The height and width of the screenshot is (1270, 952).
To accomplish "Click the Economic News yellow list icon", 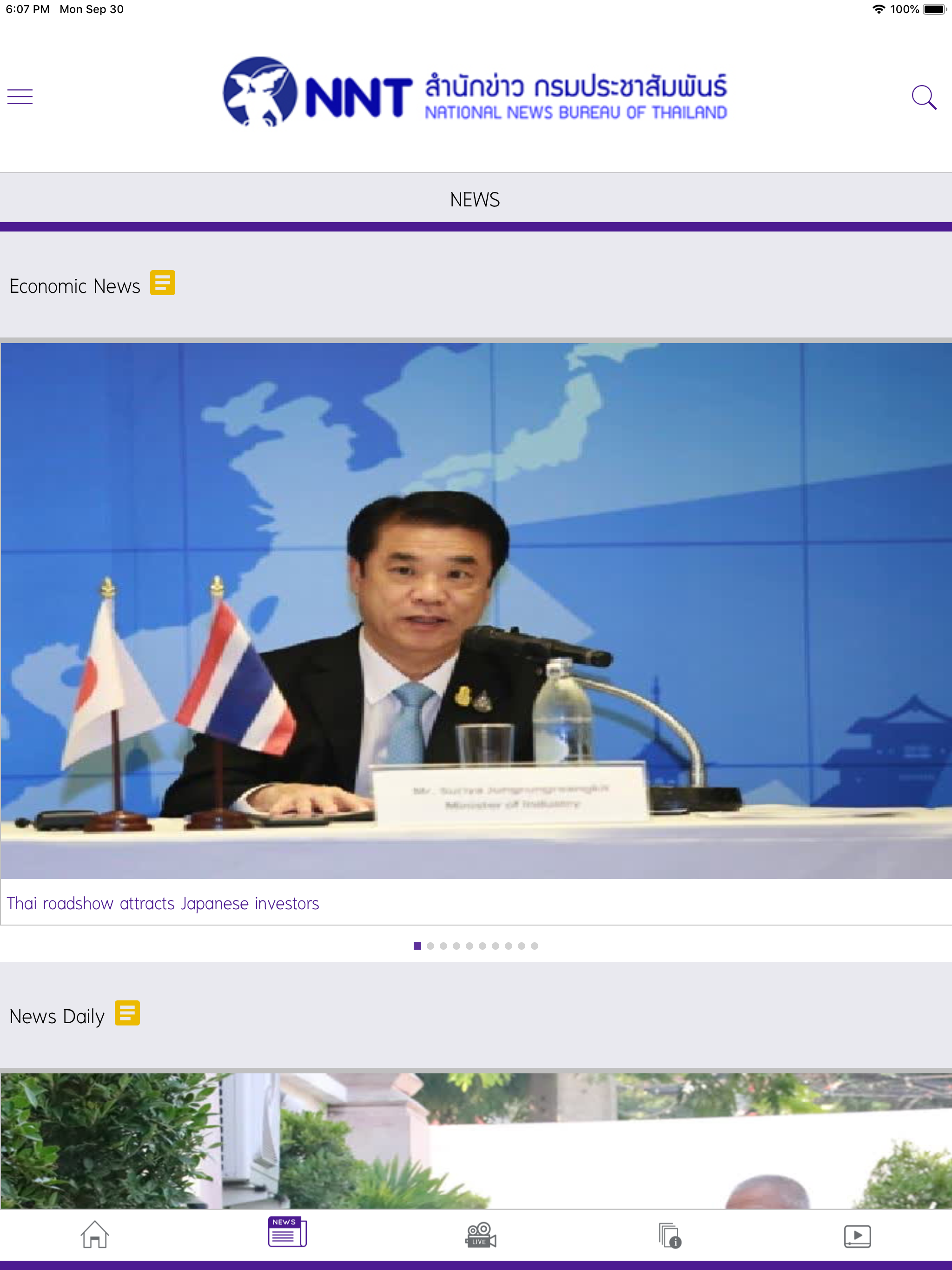I will pos(163,283).
